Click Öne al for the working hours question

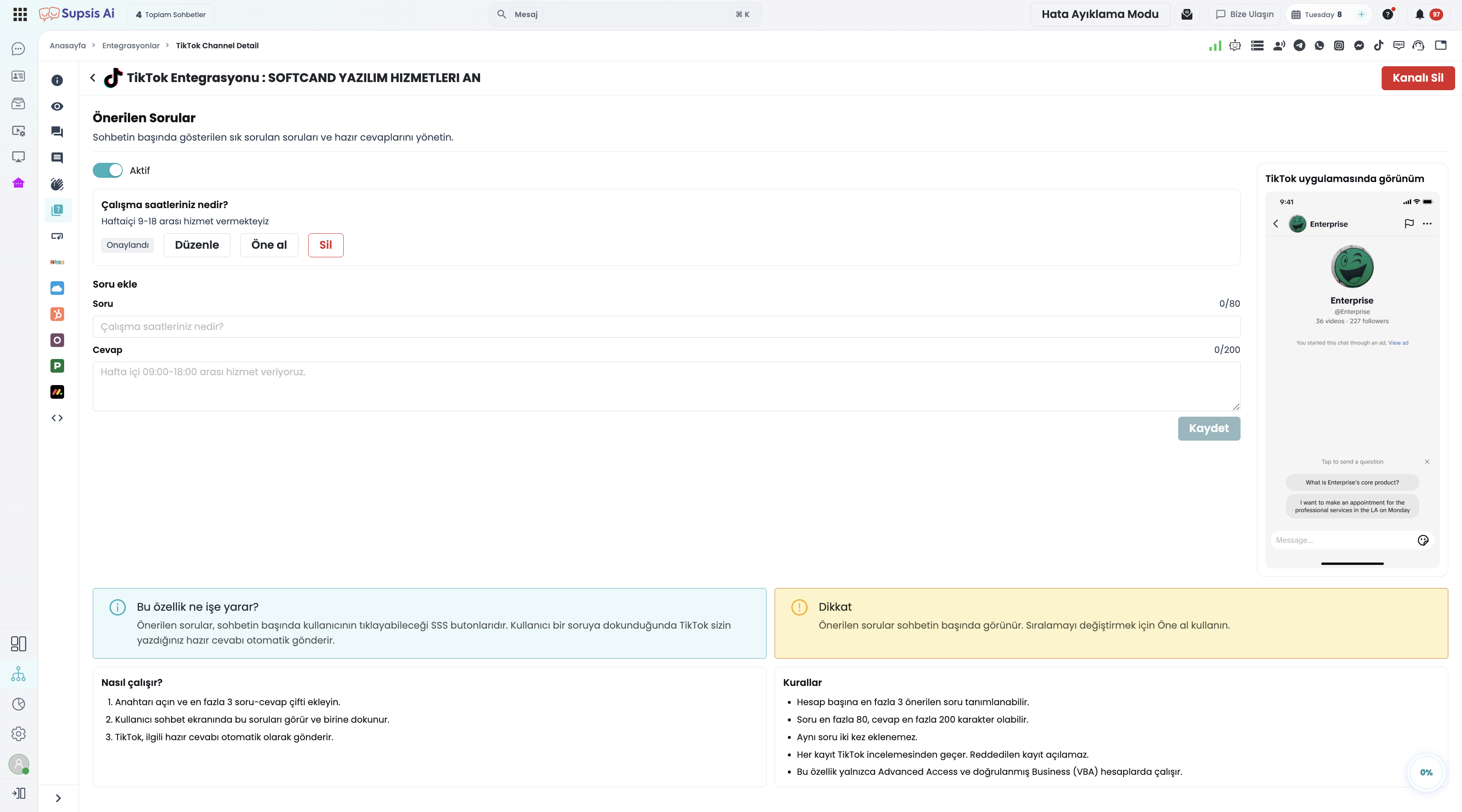[269, 245]
